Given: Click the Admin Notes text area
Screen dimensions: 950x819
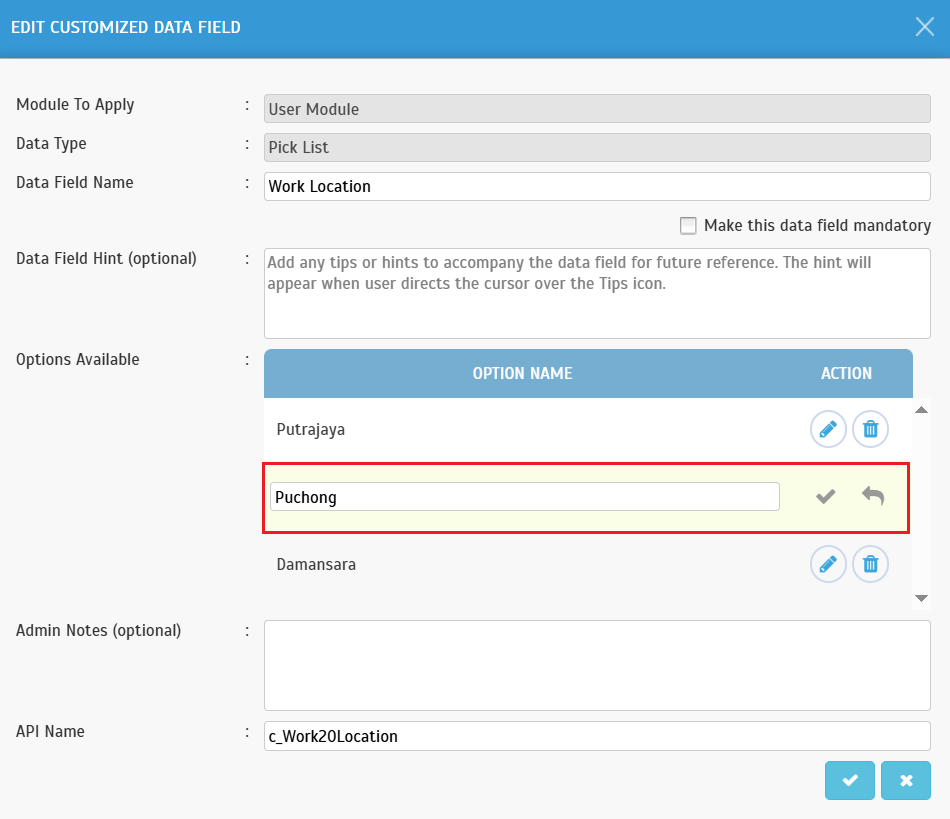Looking at the screenshot, I should point(597,665).
